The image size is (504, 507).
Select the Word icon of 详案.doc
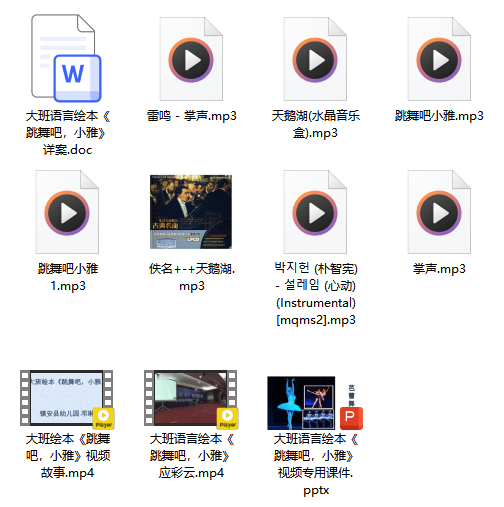pos(66,58)
